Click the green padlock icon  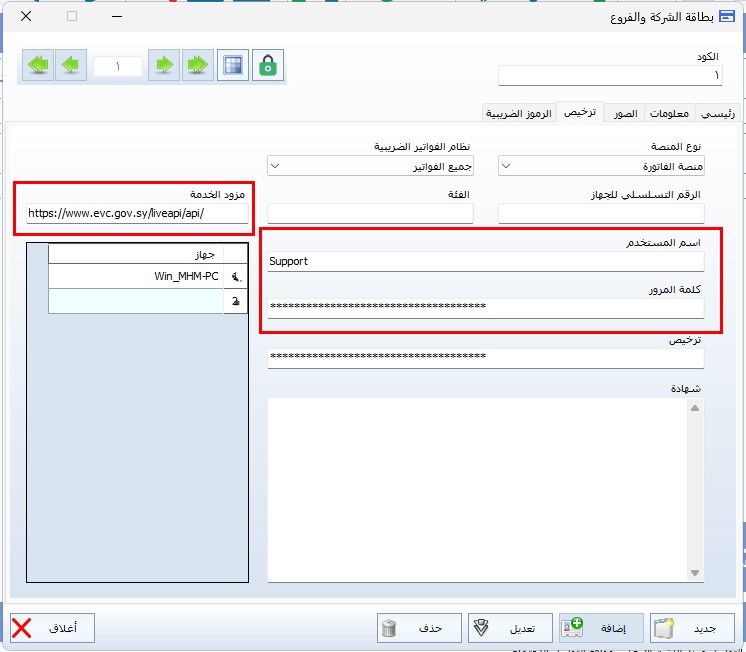(x=268, y=65)
